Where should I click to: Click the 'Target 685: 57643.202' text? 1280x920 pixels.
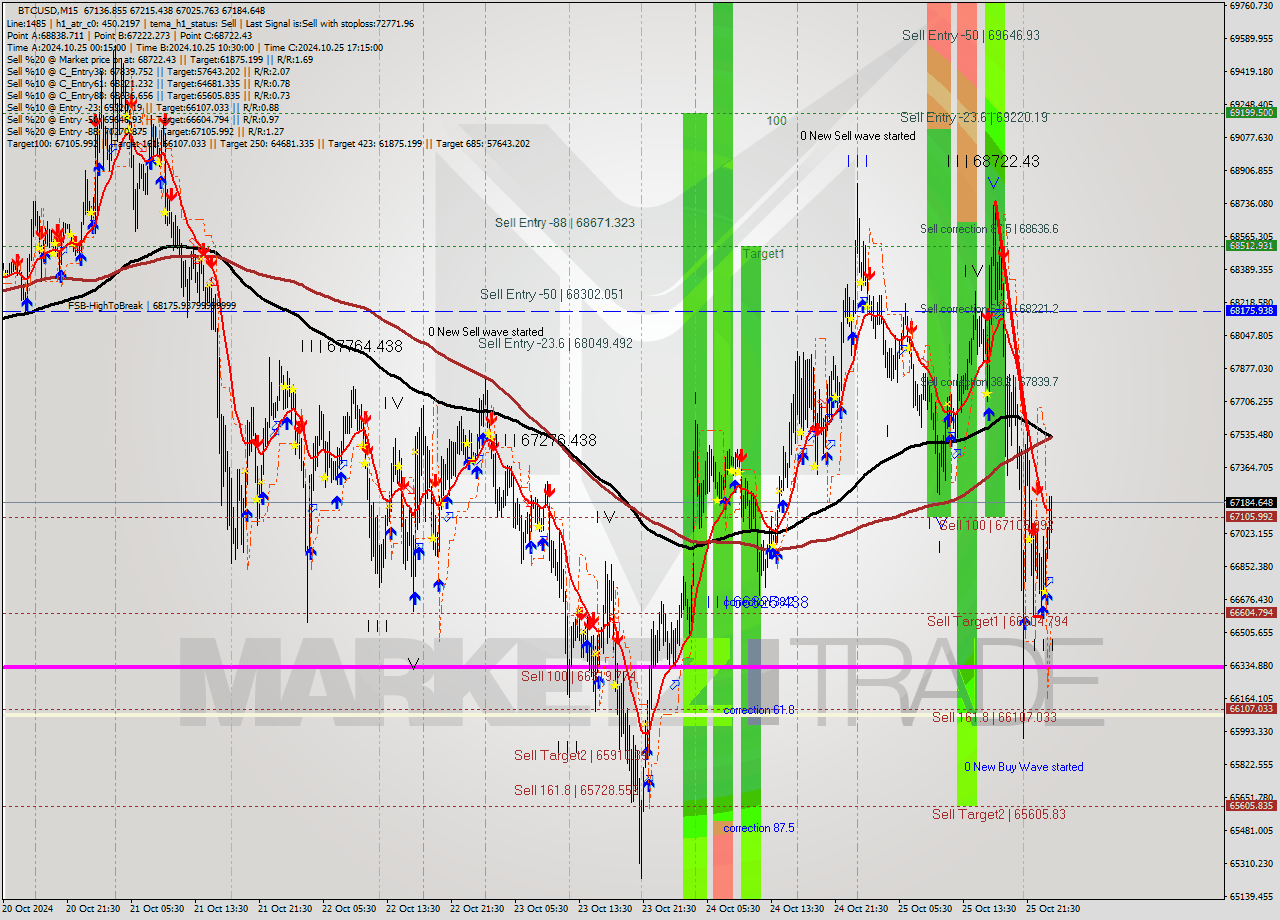point(484,143)
